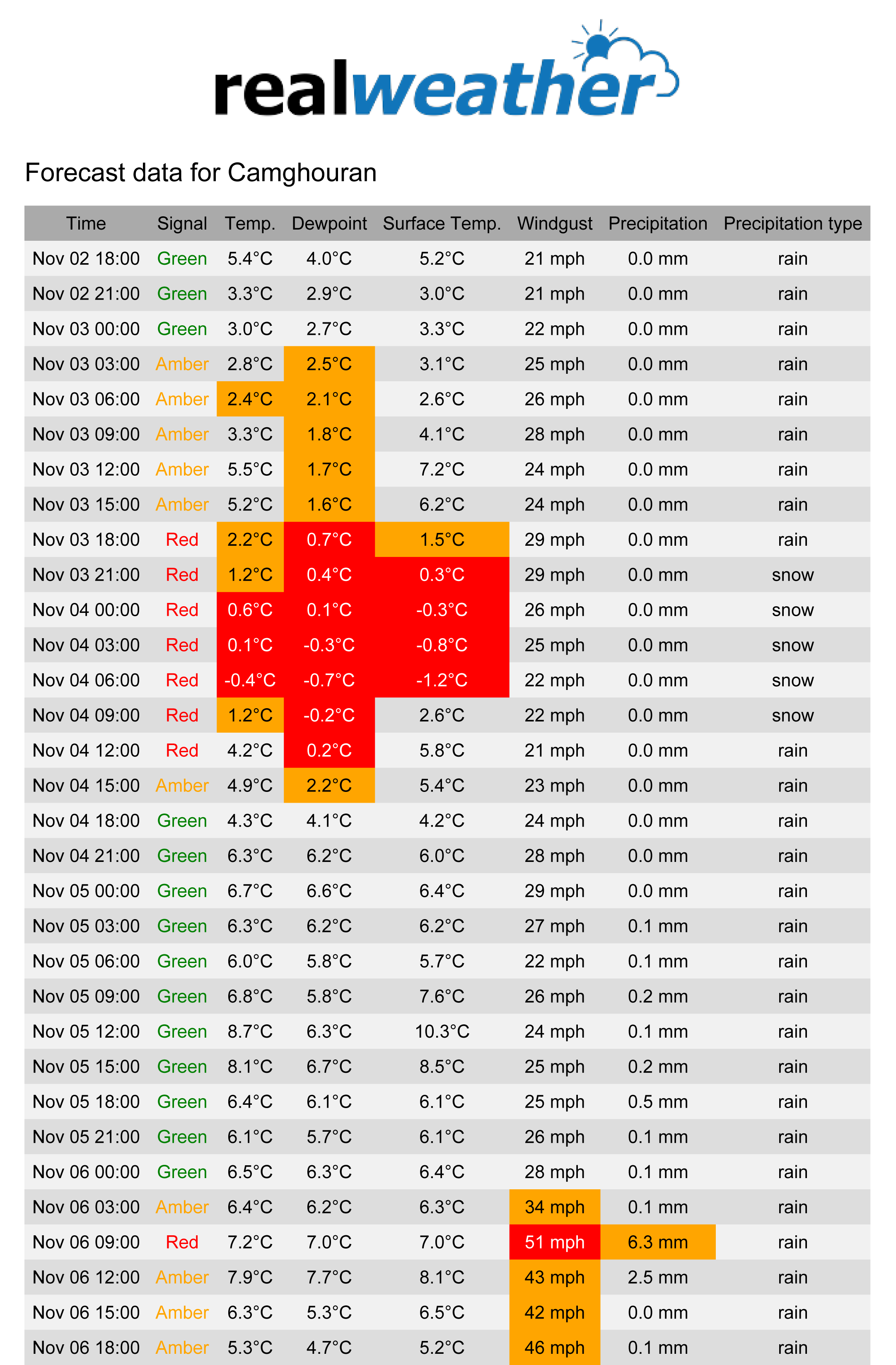896x1365 pixels.
Task: Select the red 0.3°C surface temp cell
Action: 442,575
